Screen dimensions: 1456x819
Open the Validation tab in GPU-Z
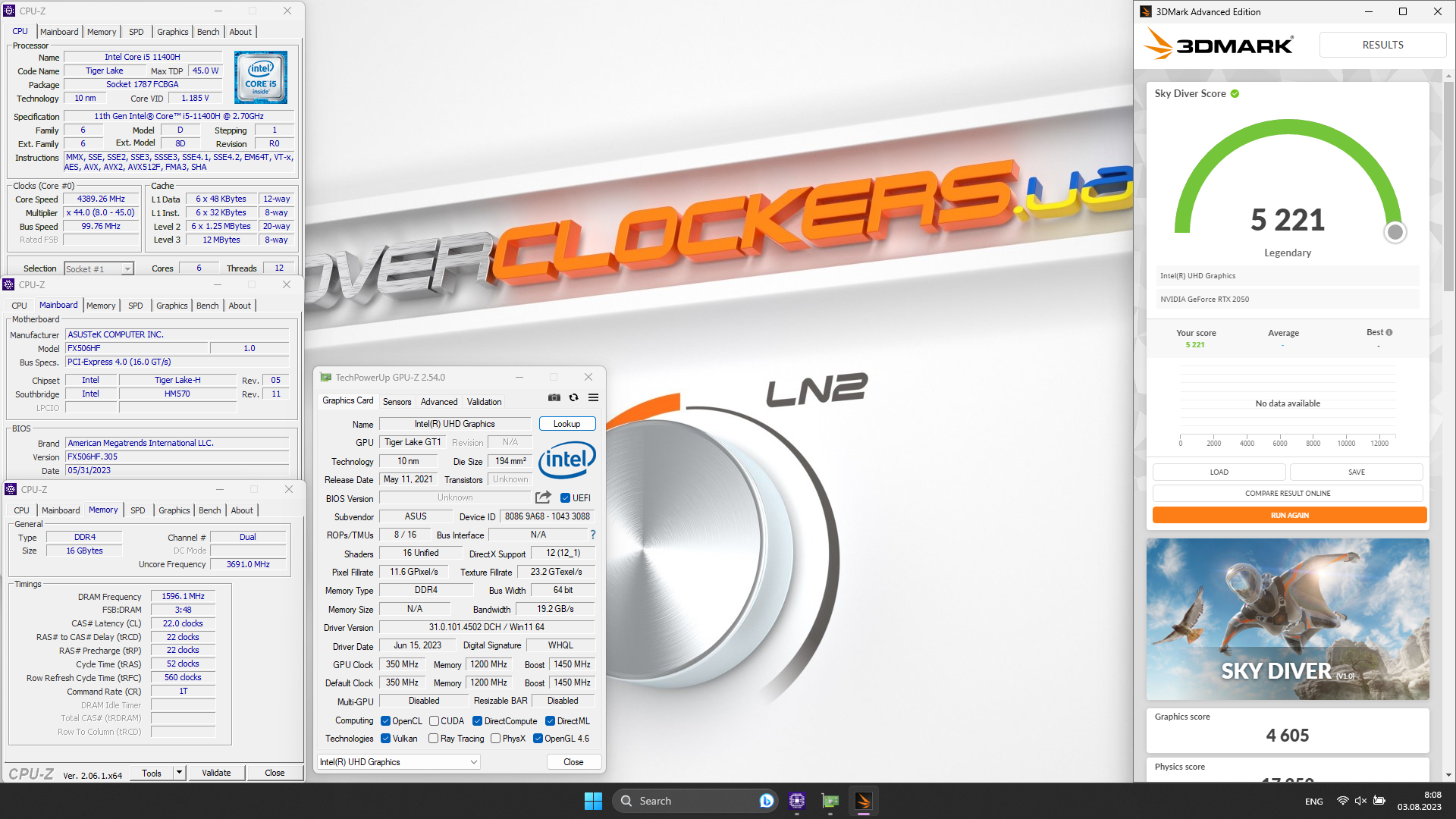pyautogui.click(x=484, y=402)
